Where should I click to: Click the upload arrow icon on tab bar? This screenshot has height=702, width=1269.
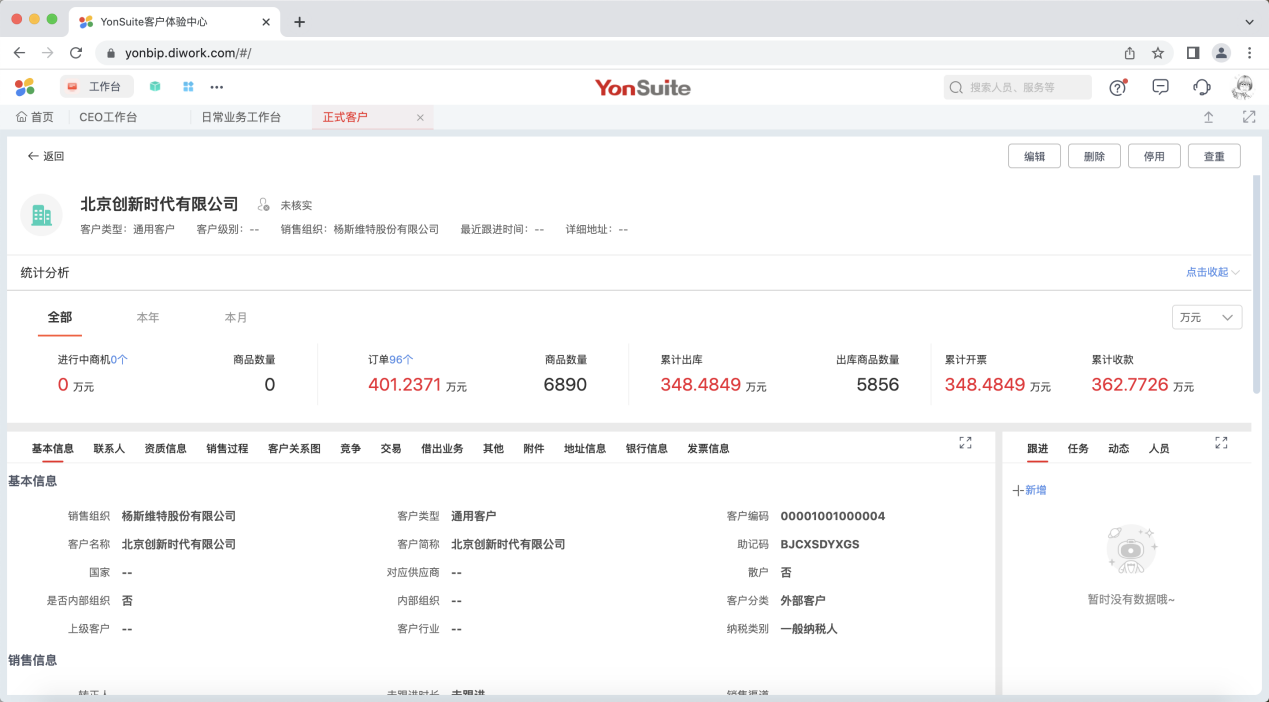click(x=1208, y=117)
